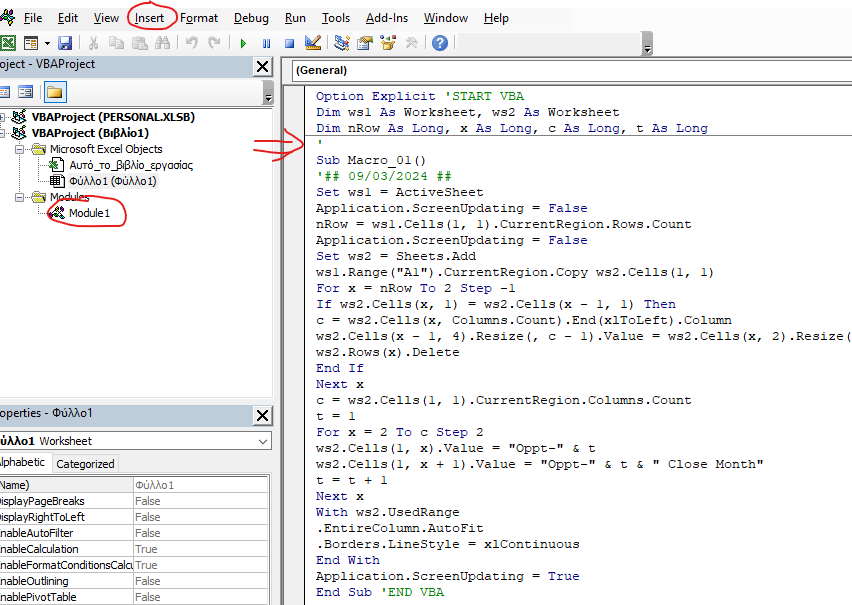Click main toolbar options overflow arrow
The height and width of the screenshot is (605, 852).
pos(647,43)
